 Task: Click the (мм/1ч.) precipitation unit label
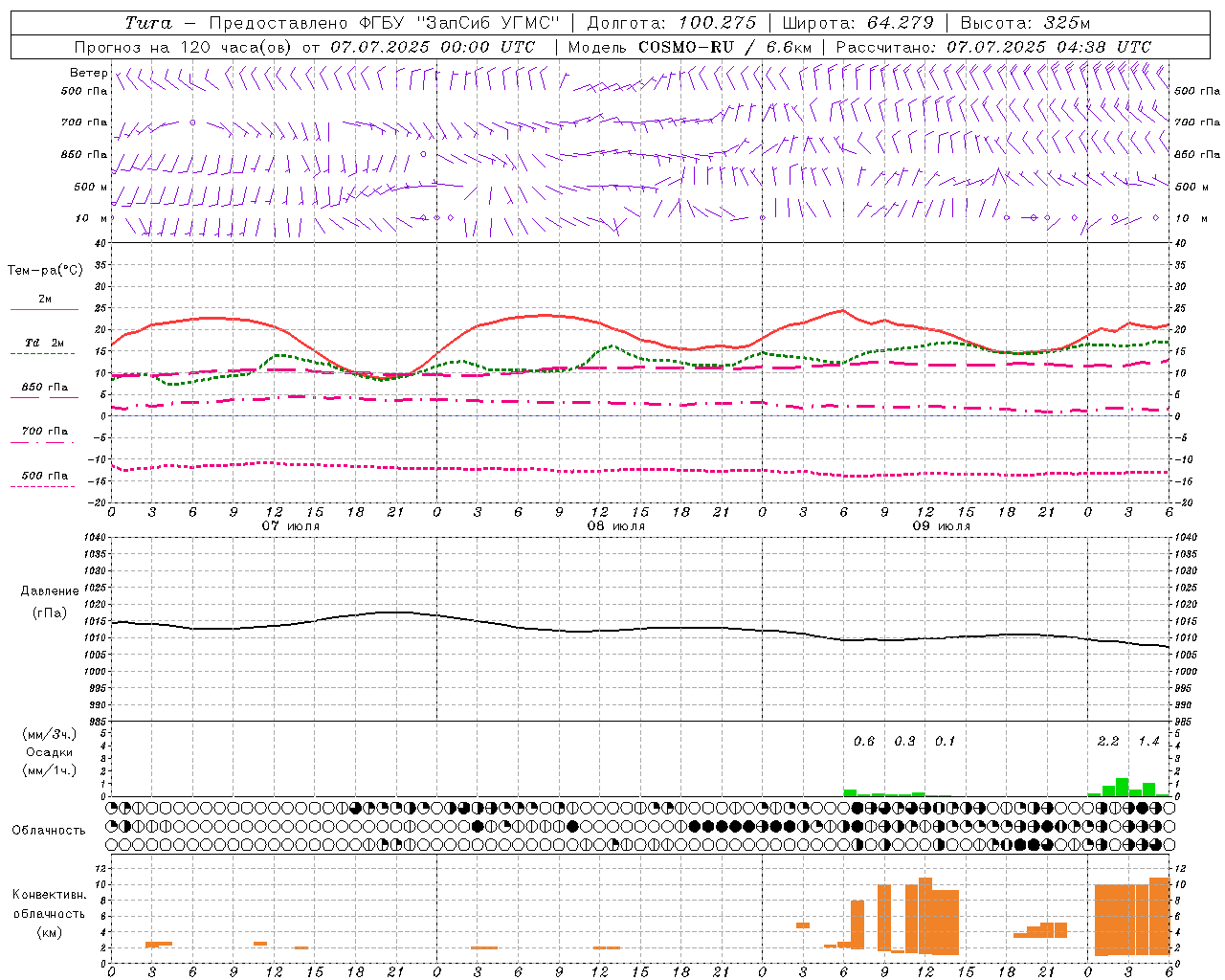[49, 770]
